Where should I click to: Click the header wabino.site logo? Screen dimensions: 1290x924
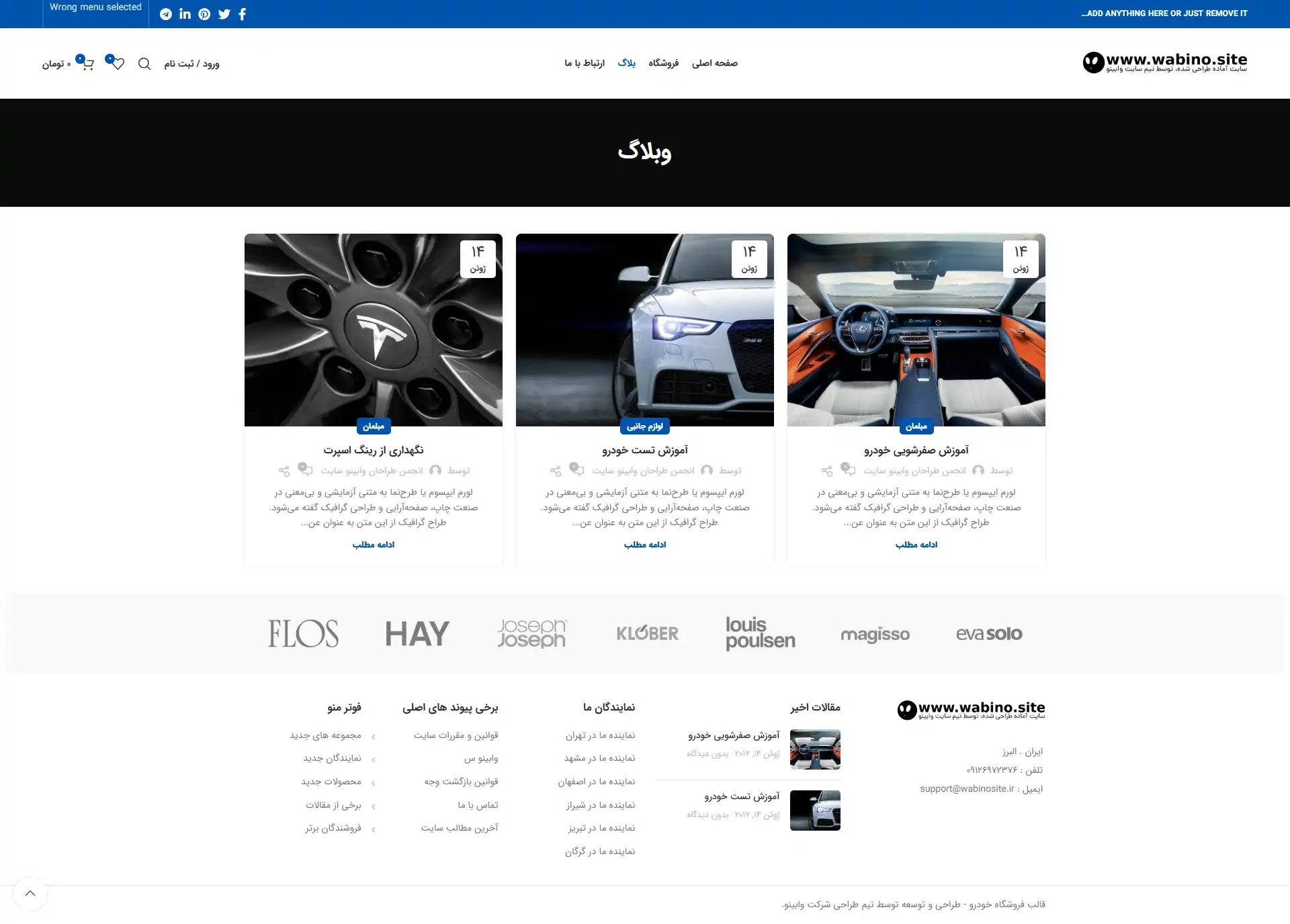(1165, 62)
